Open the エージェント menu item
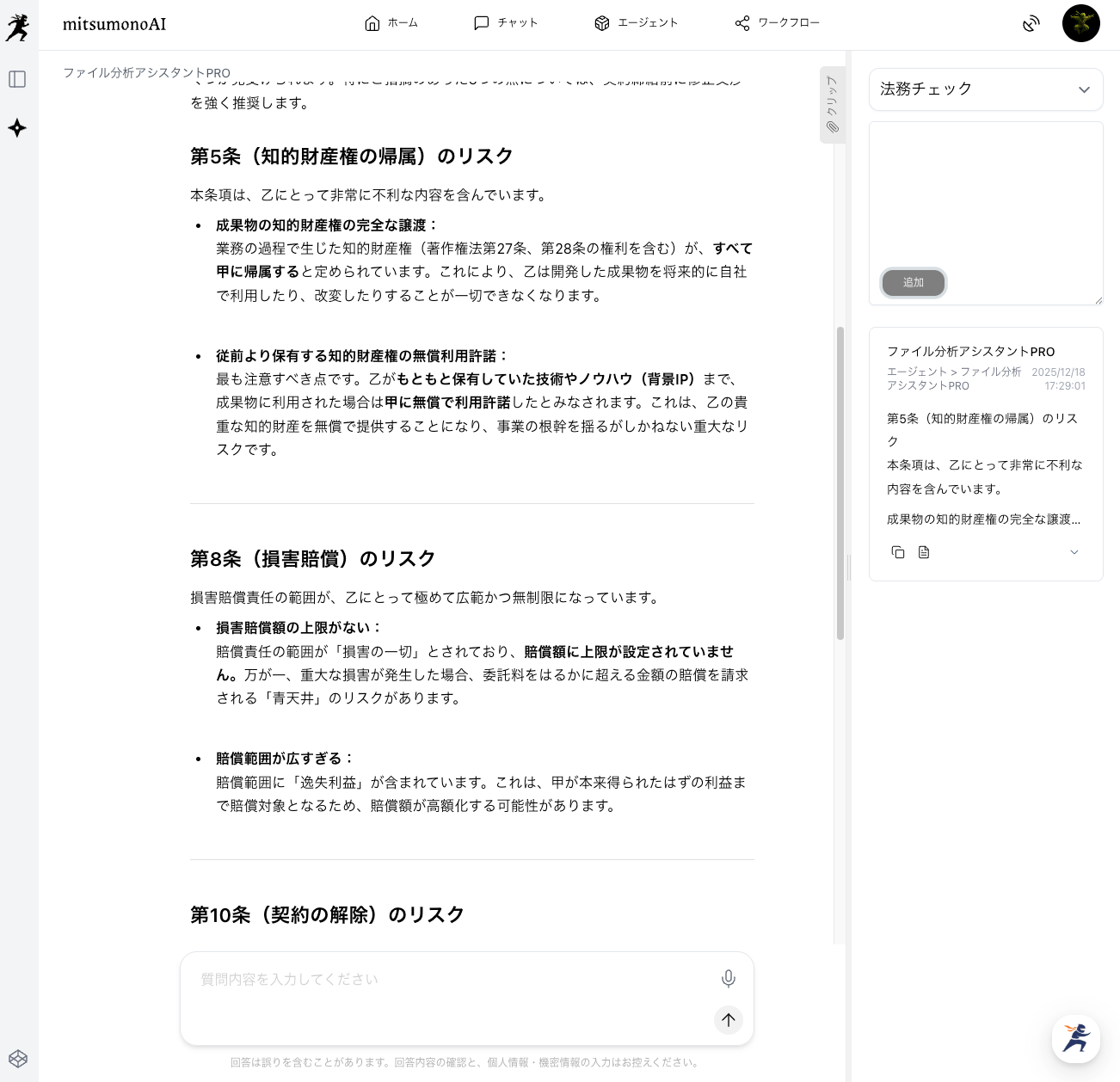The image size is (1120, 1082). click(x=636, y=23)
